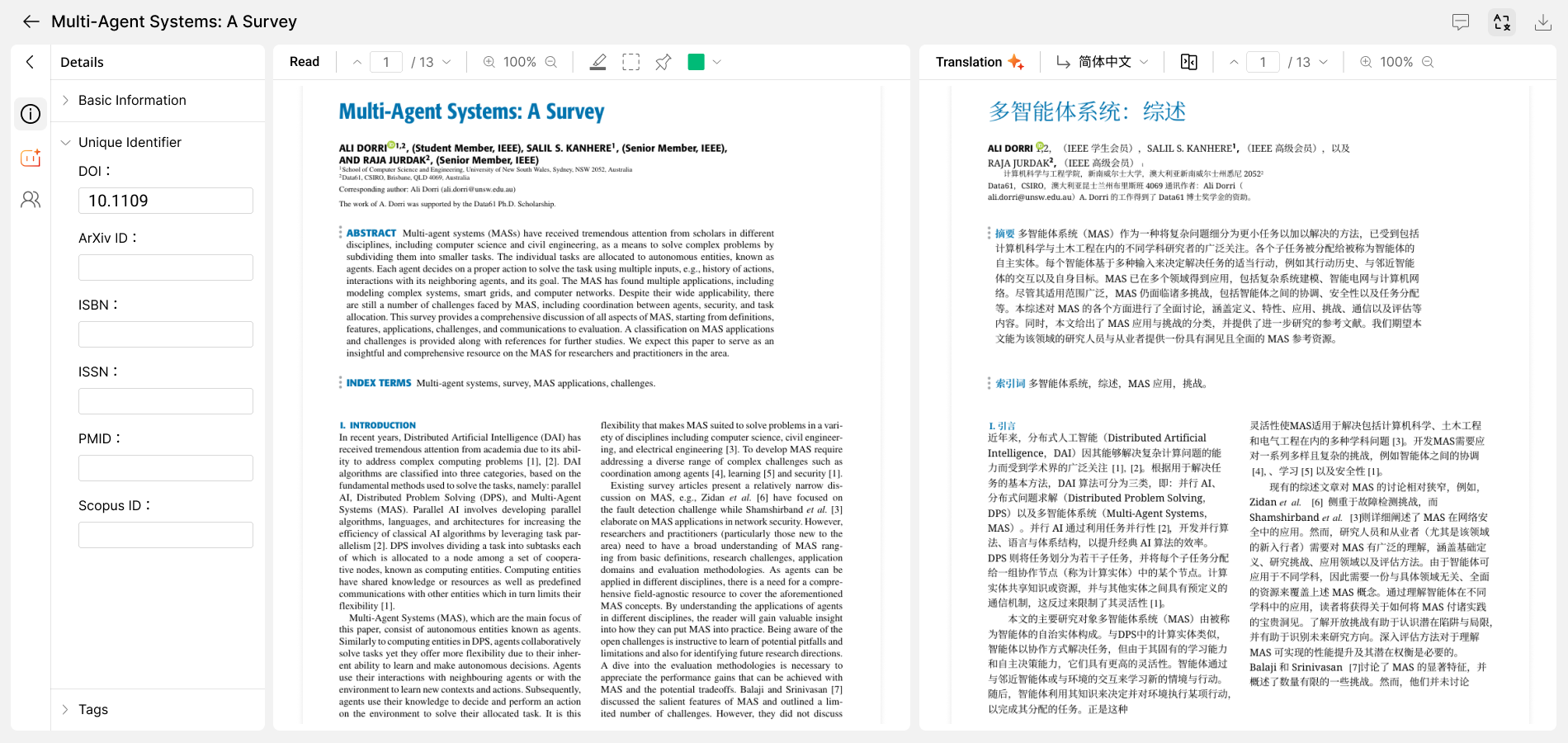Click the ArXiv ID input field

pyautogui.click(x=166, y=267)
